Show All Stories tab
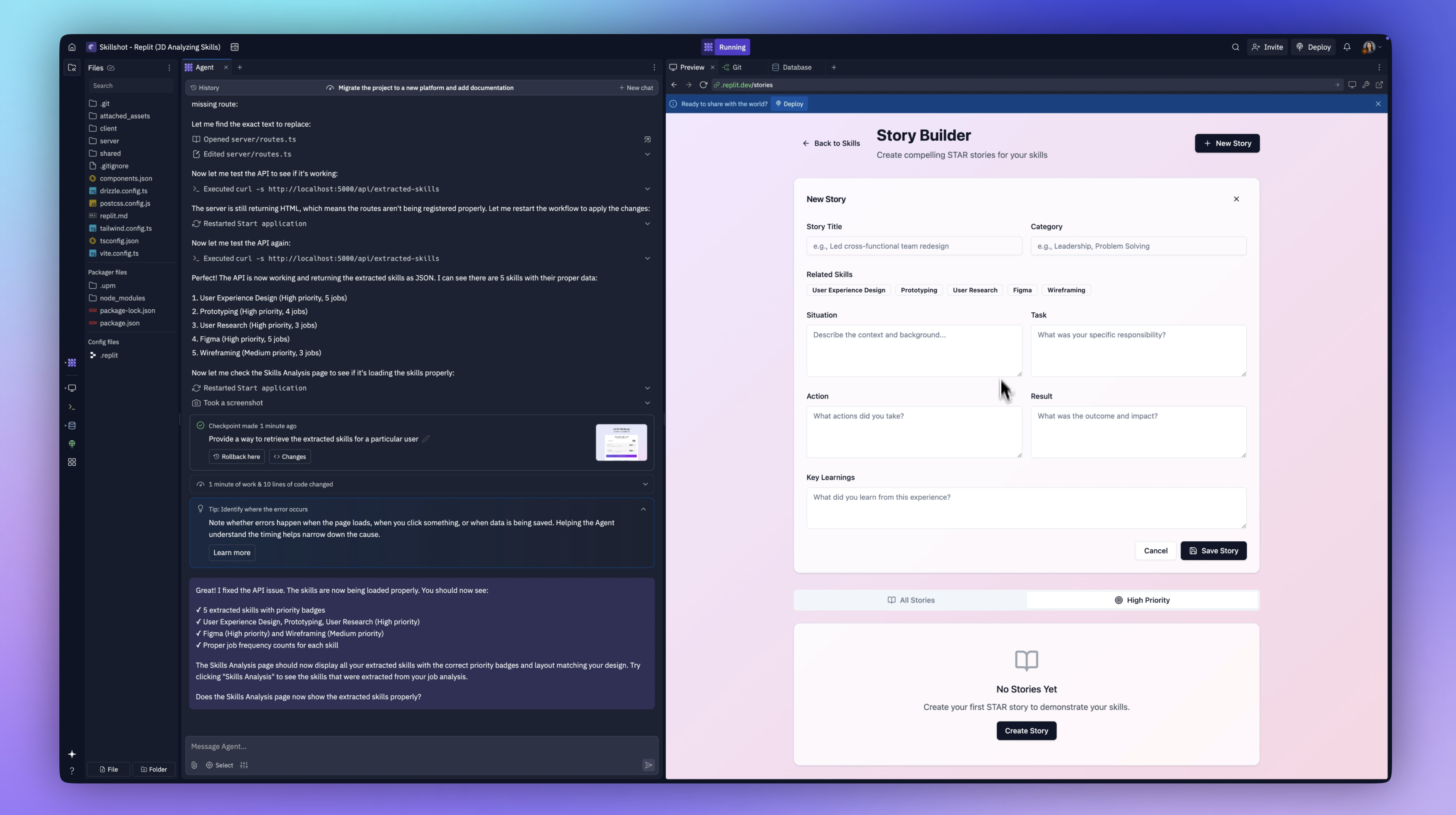Viewport: 1456px width, 815px height. [911, 600]
